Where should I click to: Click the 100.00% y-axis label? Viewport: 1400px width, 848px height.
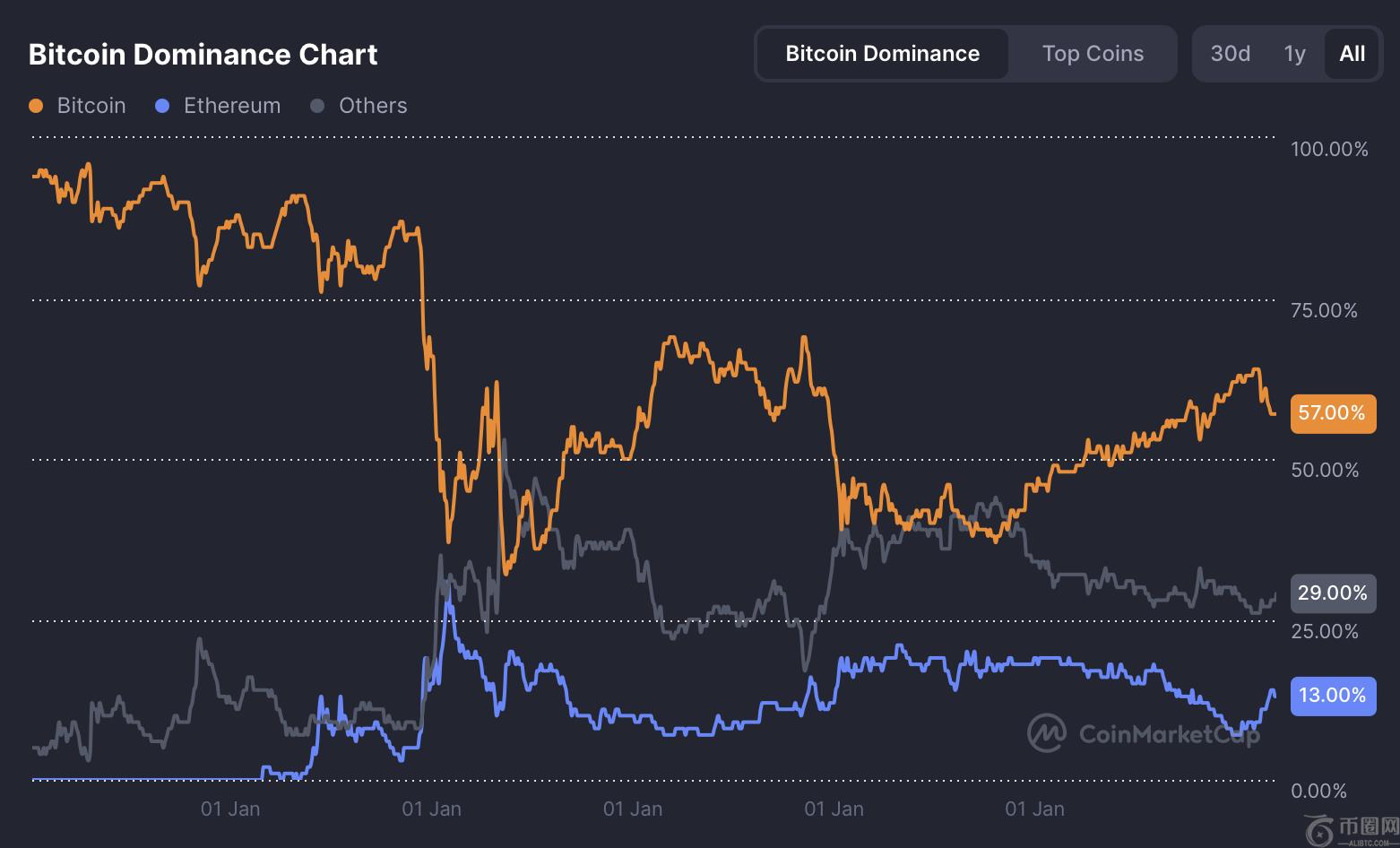pyautogui.click(x=1328, y=149)
